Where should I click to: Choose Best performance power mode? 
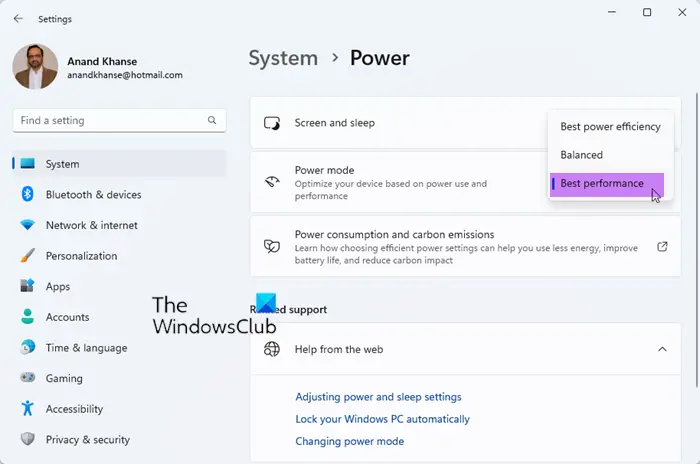(x=607, y=184)
